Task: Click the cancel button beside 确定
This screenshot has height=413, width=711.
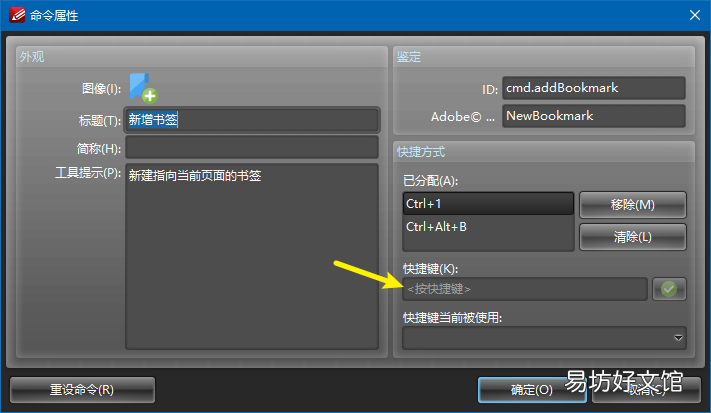Action: coord(647,390)
